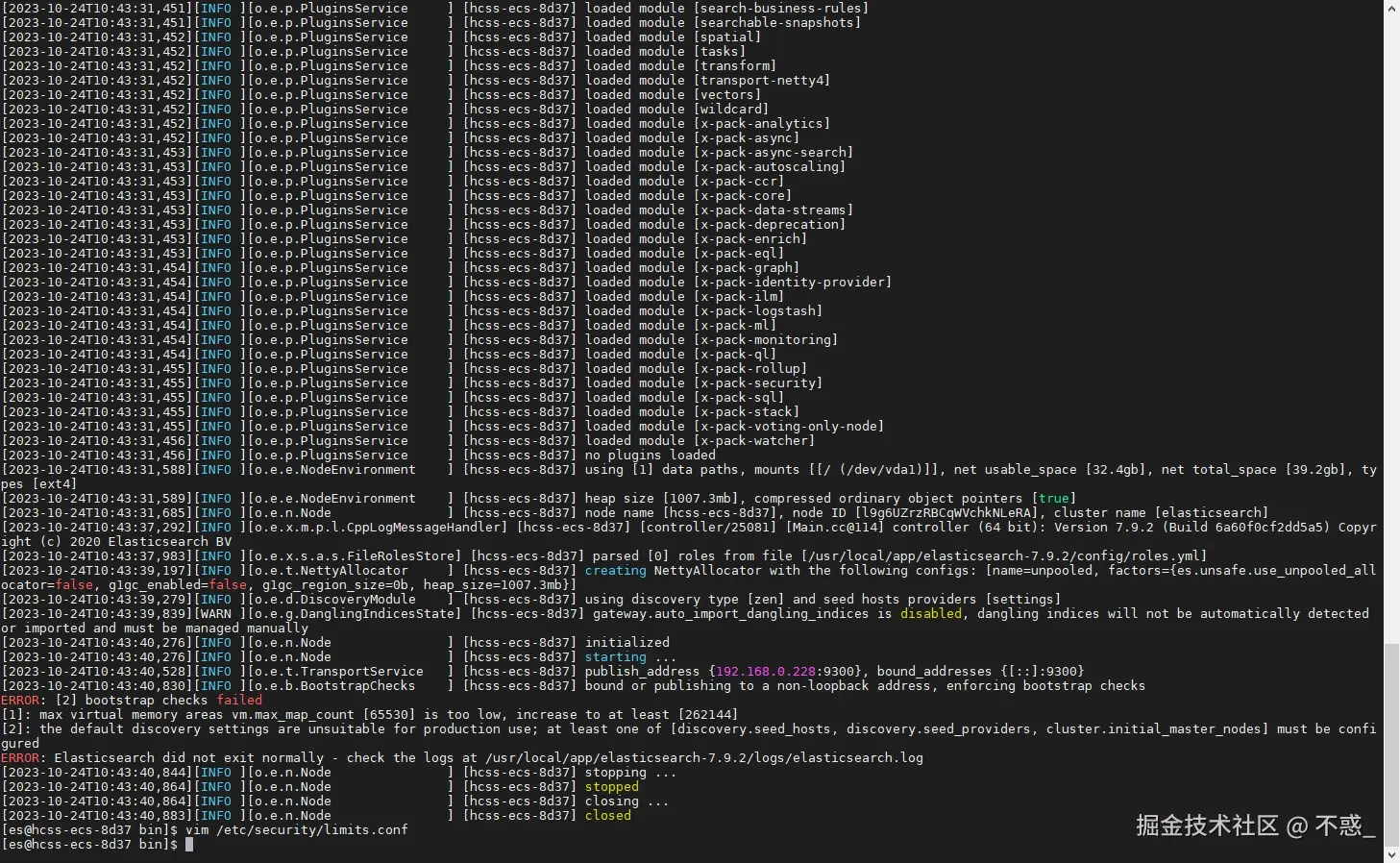Image resolution: width=1400 pixels, height=863 pixels.
Task: Click the module name [x-pack-analytics]
Action: coord(761,124)
